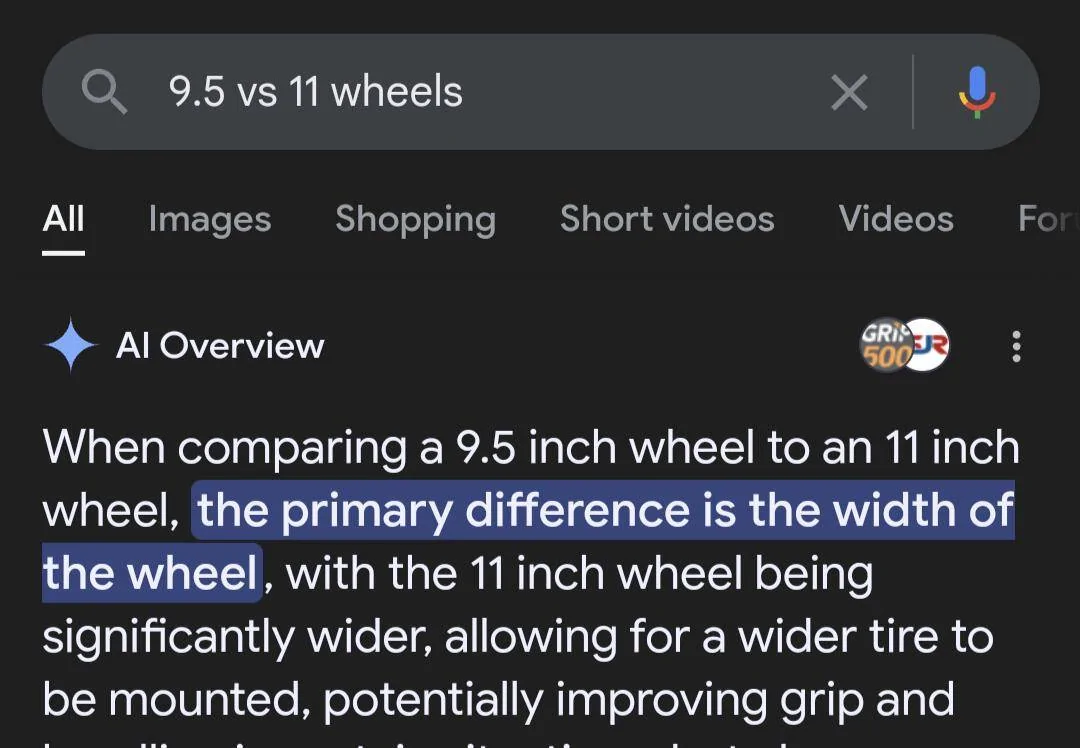The width and height of the screenshot is (1080, 748).
Task: Switch to the Videos tab
Action: pyautogui.click(x=895, y=219)
